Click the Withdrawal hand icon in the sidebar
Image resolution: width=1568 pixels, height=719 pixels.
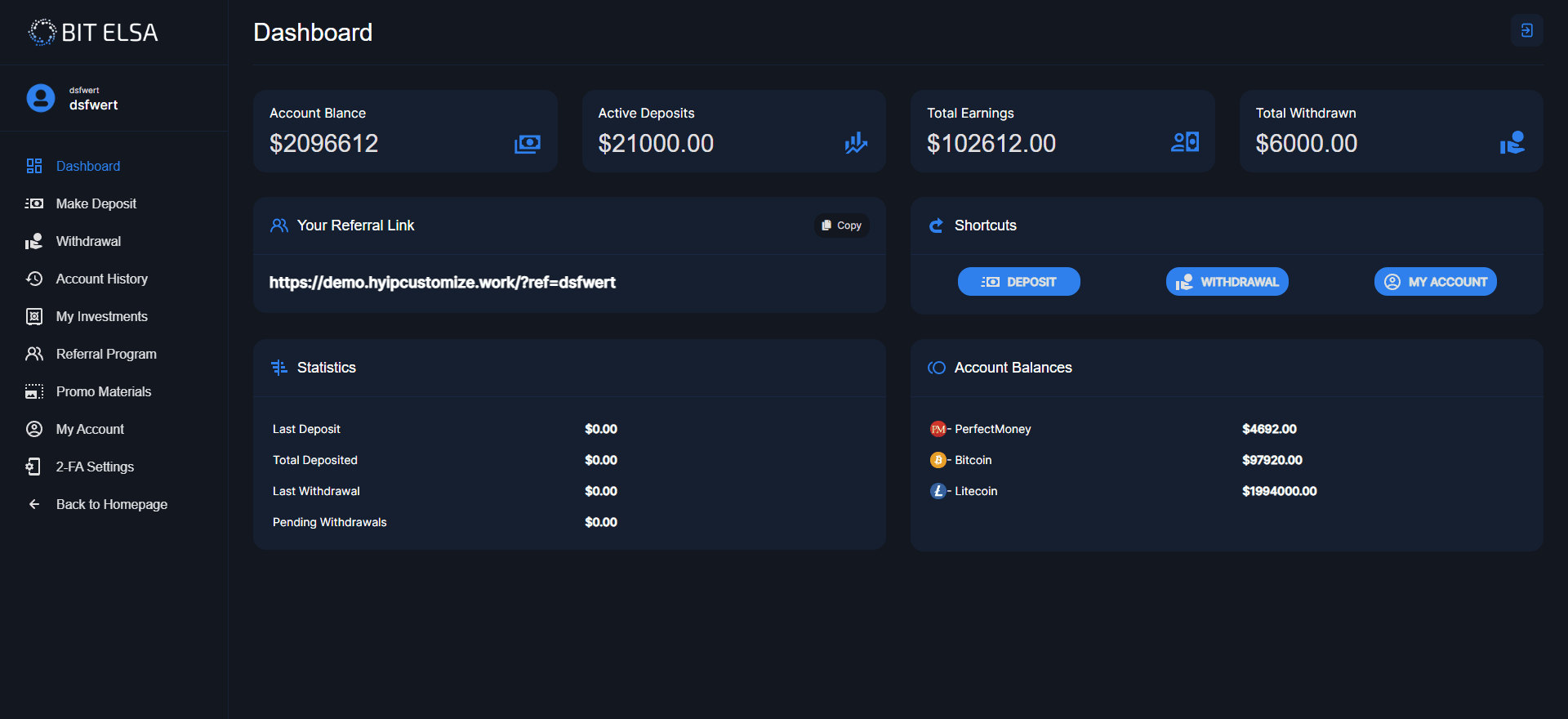click(34, 241)
